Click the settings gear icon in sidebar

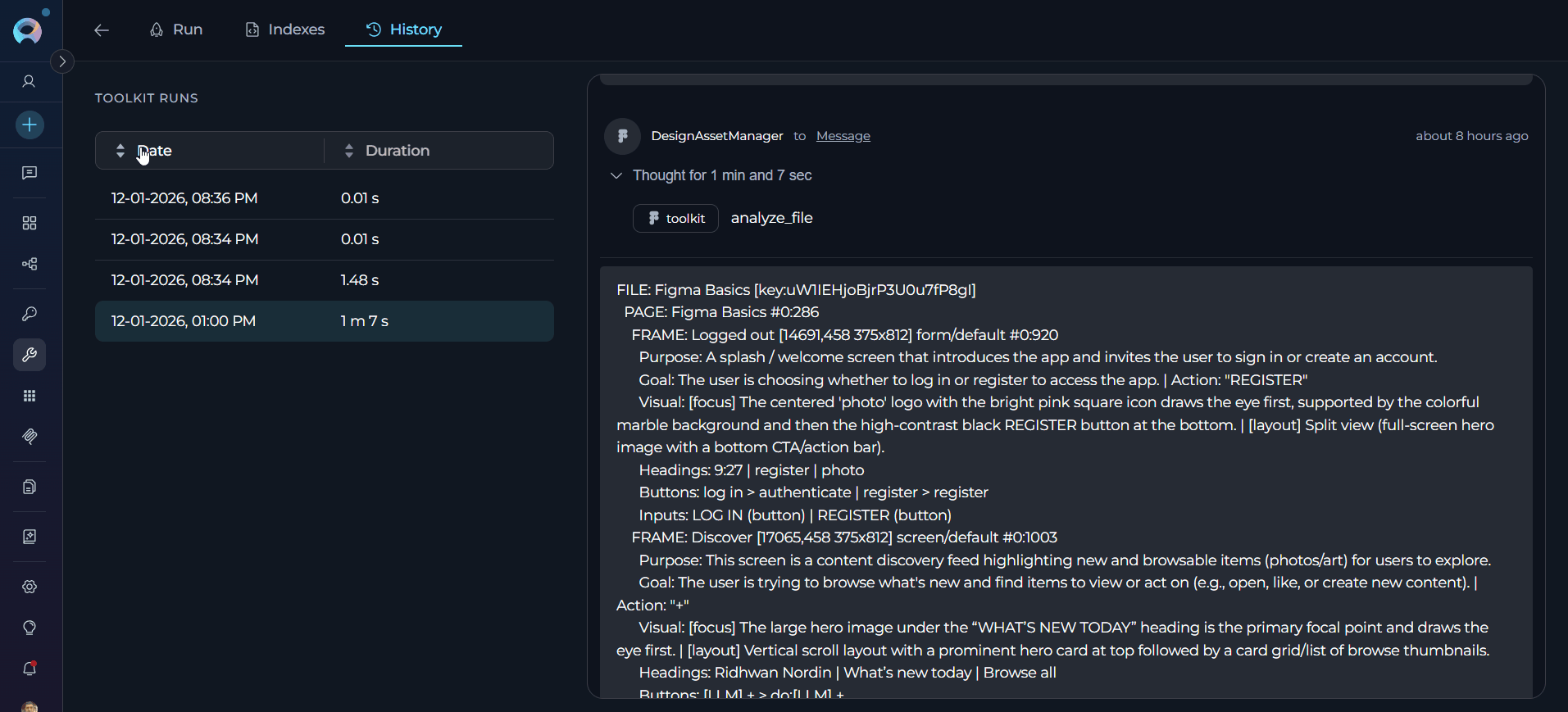click(x=30, y=587)
